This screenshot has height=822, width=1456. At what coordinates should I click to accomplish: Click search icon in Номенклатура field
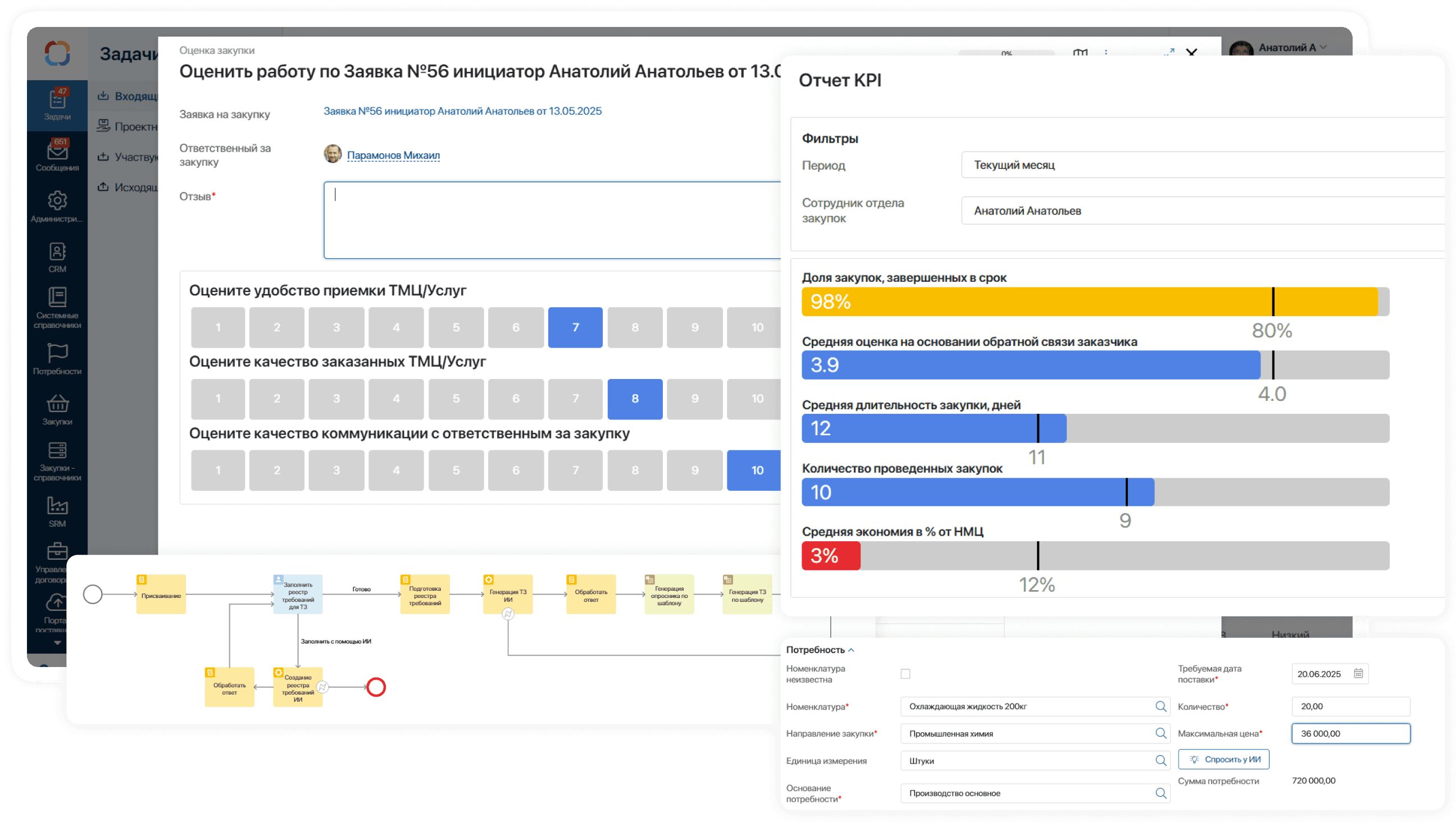[x=1161, y=706]
